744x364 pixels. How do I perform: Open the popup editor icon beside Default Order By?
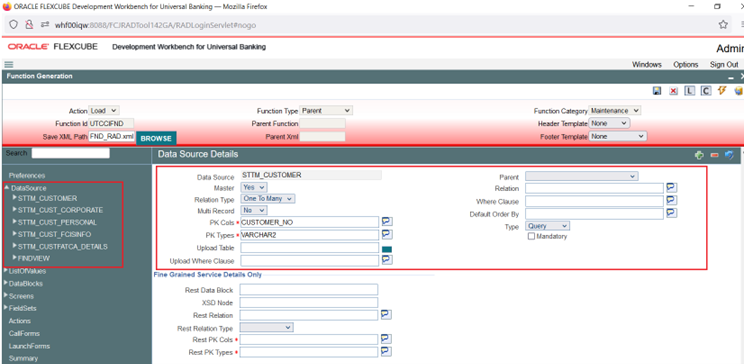(671, 213)
